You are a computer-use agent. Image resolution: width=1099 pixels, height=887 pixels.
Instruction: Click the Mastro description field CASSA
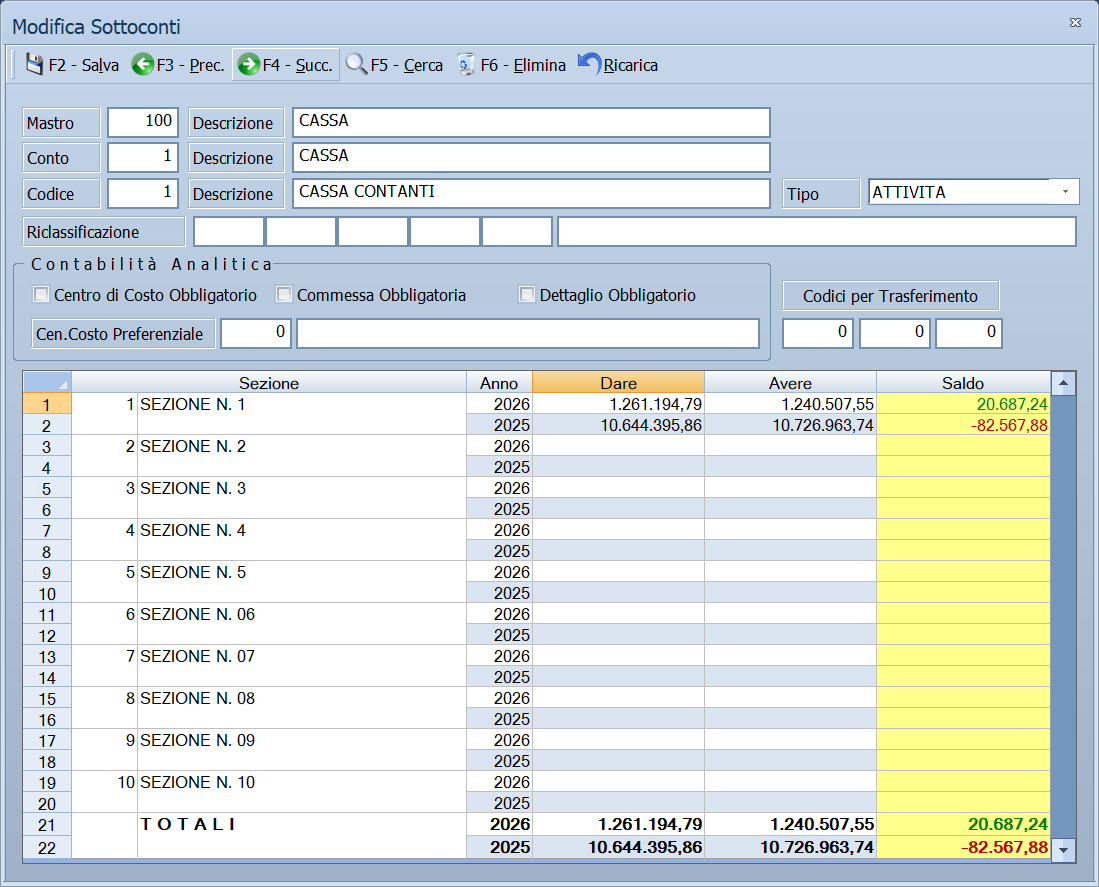tap(531, 122)
